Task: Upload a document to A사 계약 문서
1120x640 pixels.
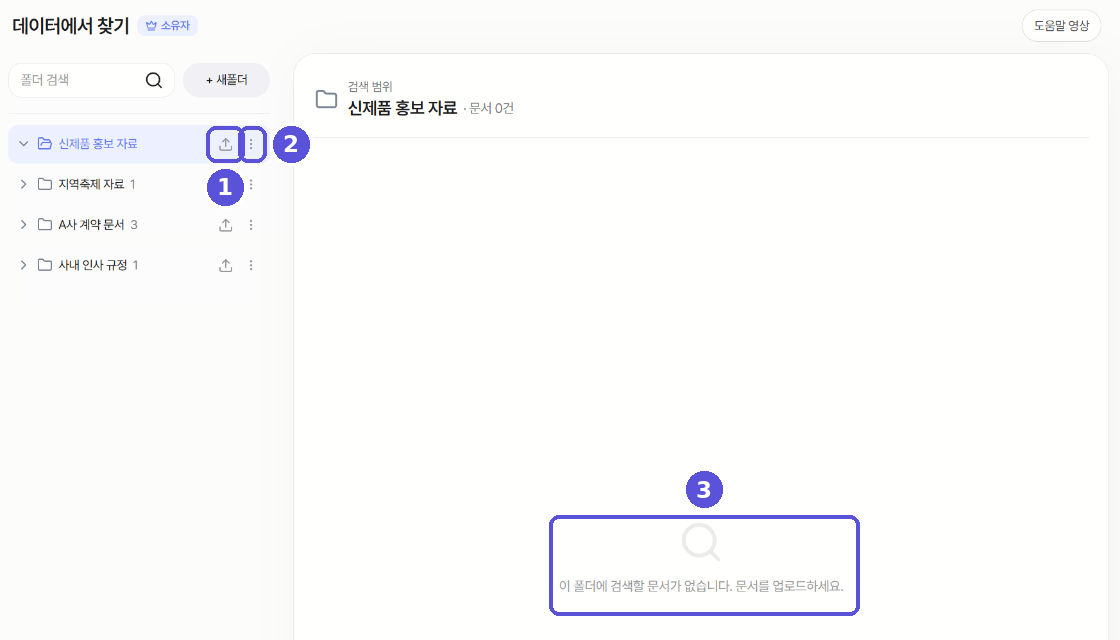Action: (226, 225)
